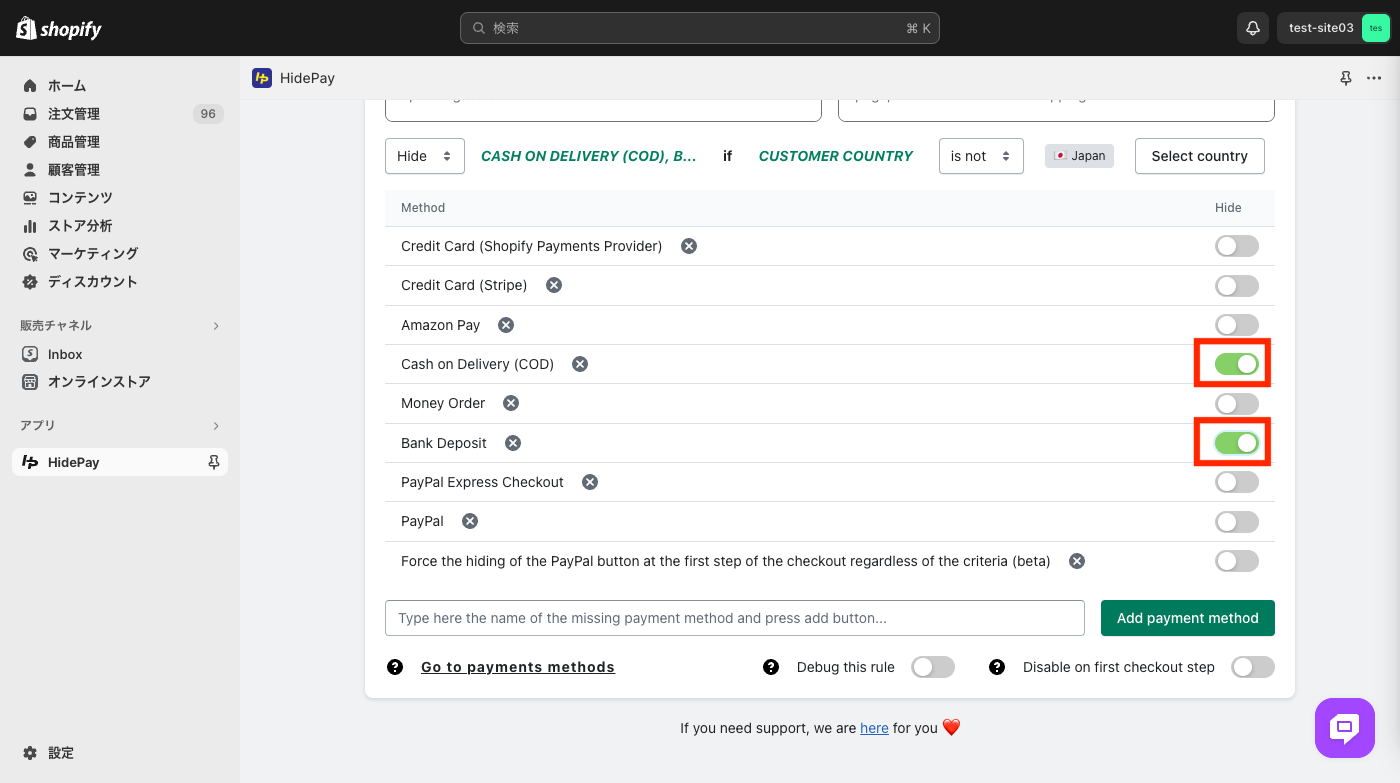The image size is (1400, 783).
Task: Click help icon next to Debug this rule
Action: pos(771,667)
